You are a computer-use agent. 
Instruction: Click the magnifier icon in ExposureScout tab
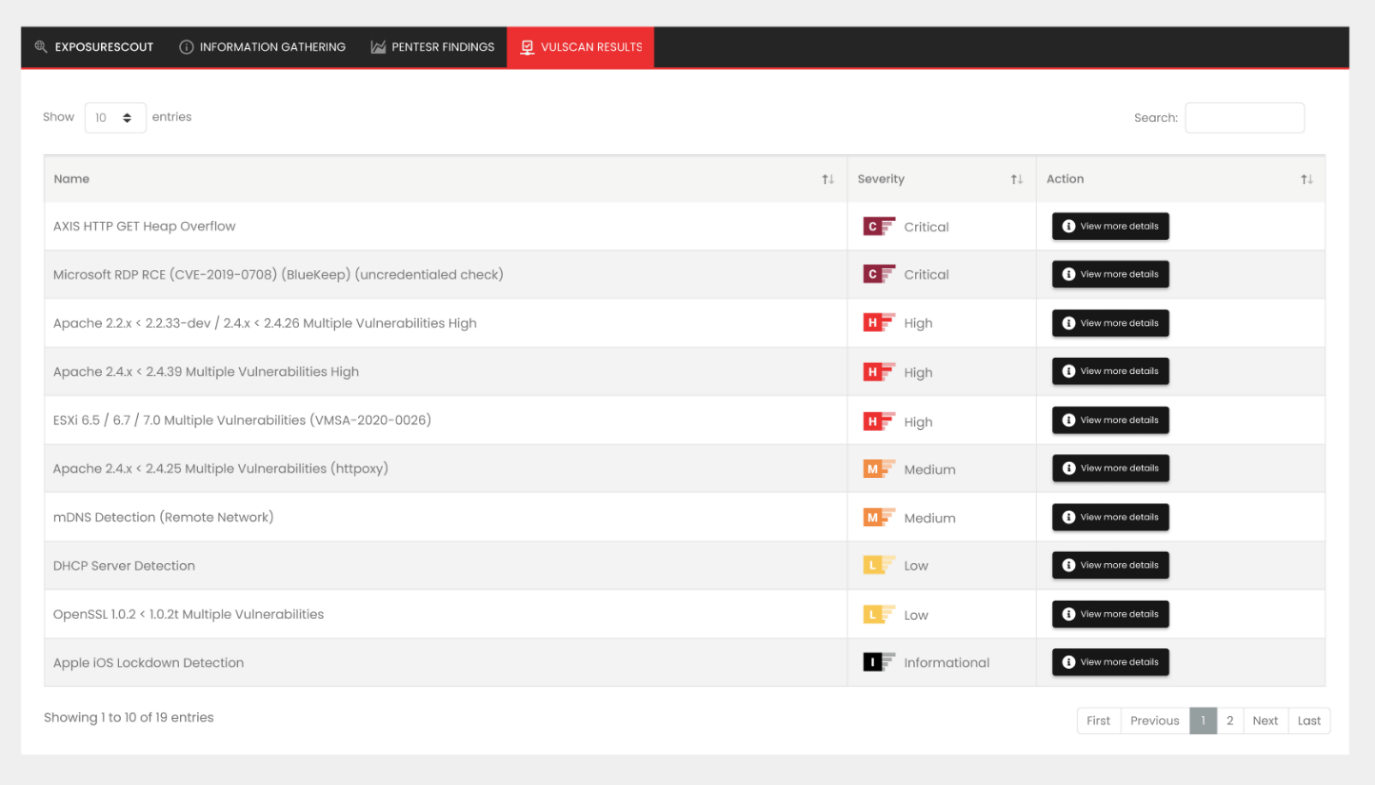coord(41,47)
